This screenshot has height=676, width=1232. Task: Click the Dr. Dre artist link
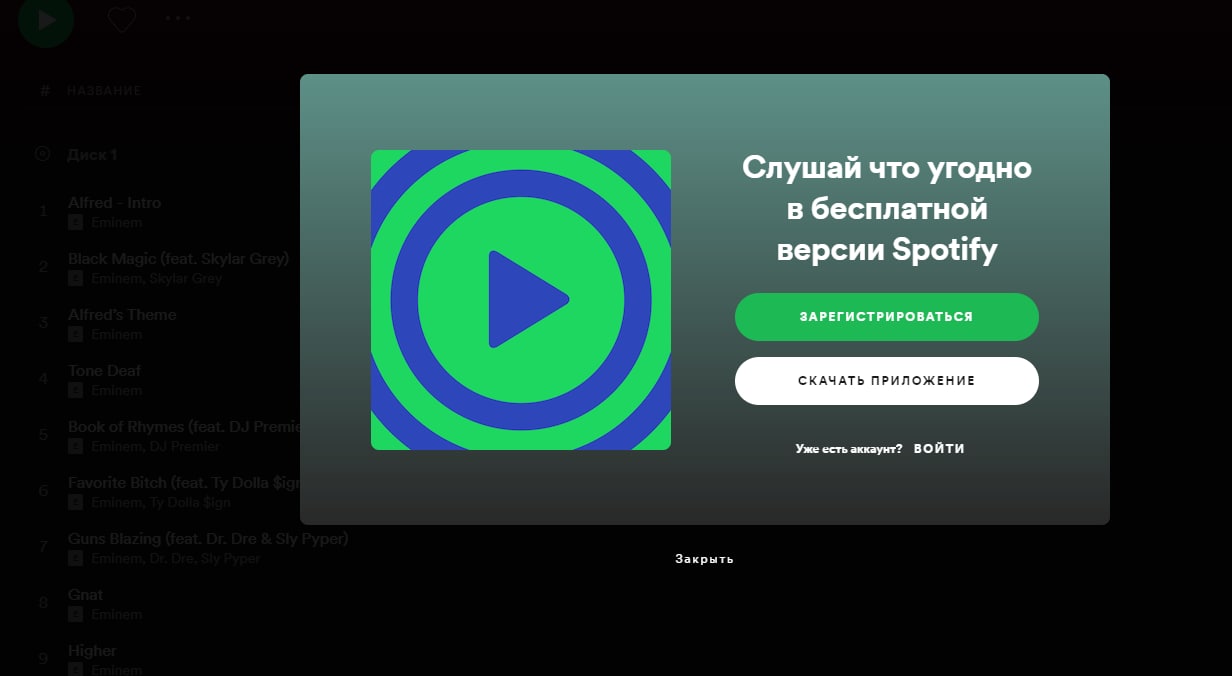point(172,558)
